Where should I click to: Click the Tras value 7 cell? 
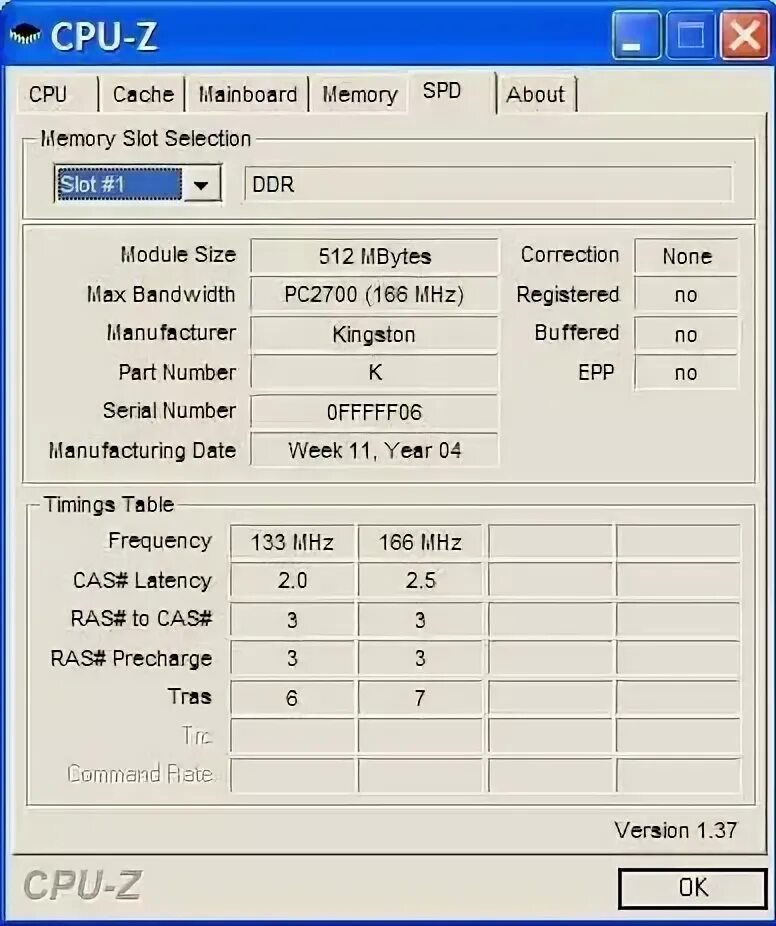[x=420, y=698]
